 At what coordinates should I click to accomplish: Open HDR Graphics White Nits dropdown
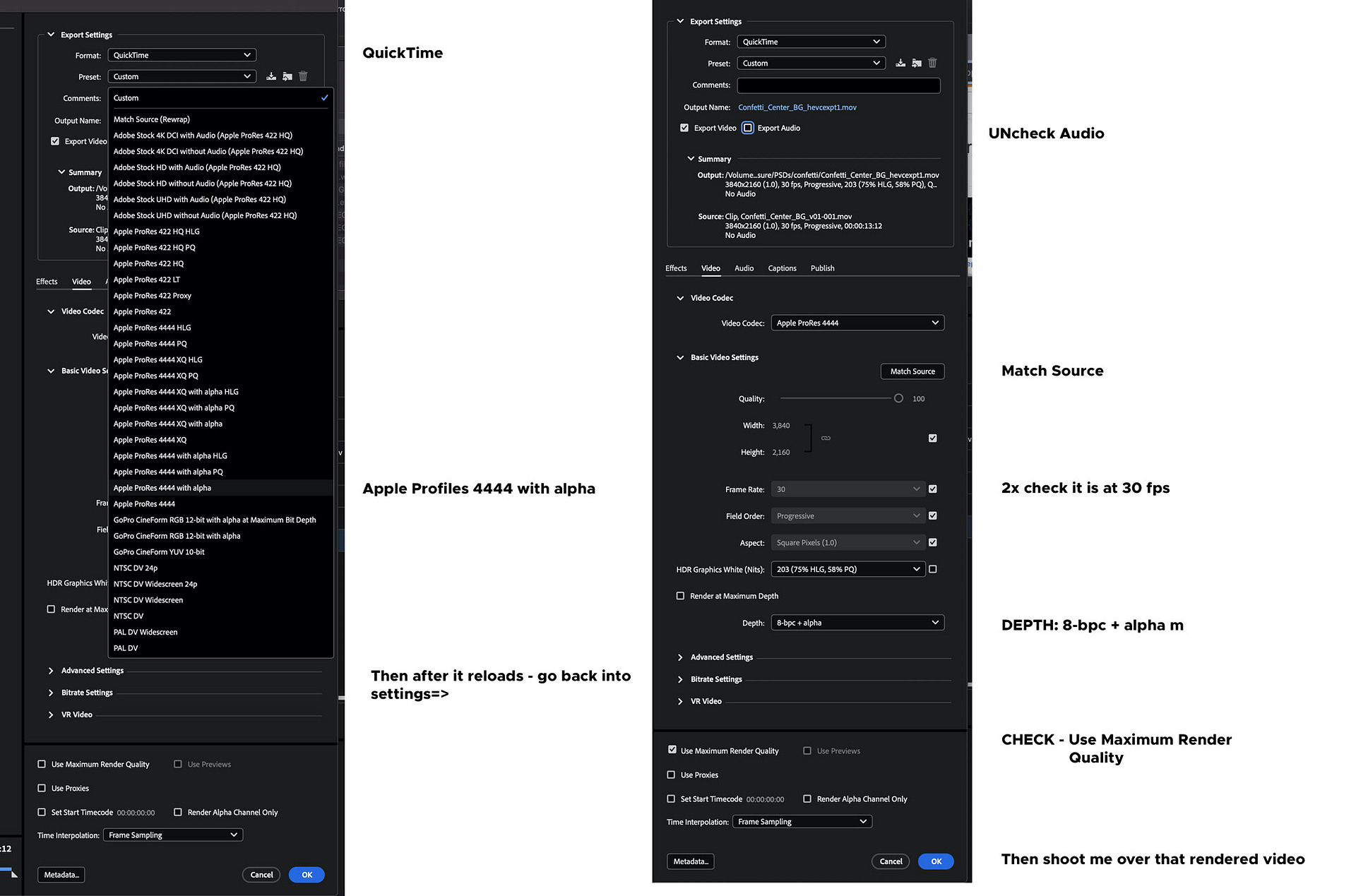(848, 569)
